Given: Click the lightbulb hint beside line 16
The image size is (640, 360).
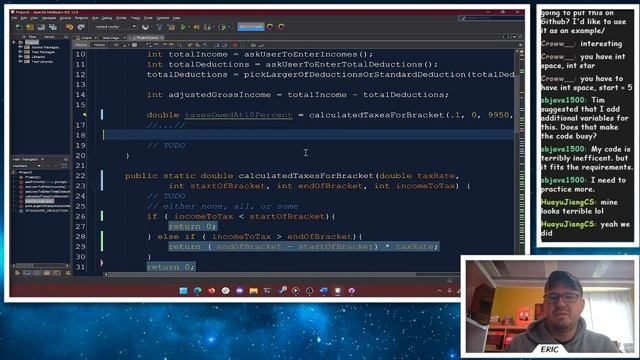Looking at the screenshot, I should pyautogui.click(x=84, y=115).
